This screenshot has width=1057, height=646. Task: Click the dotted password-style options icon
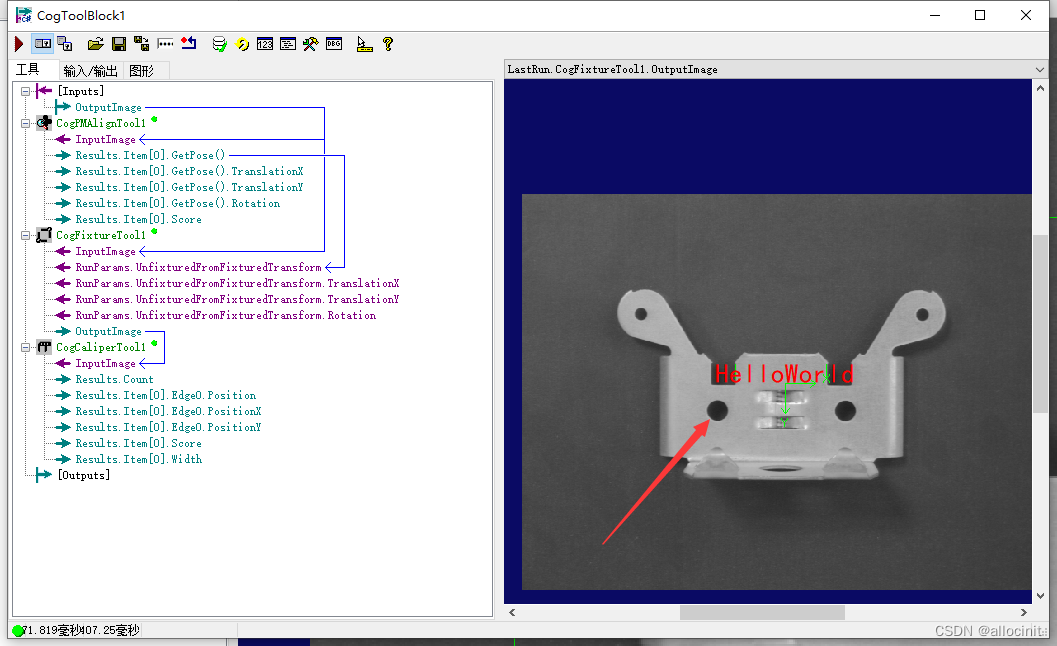click(165, 45)
